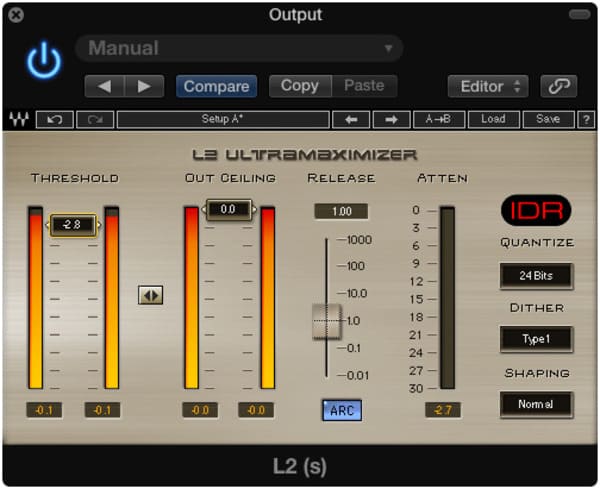The width and height of the screenshot is (600, 489).
Task: Open the Waves help question mark
Action: (x=587, y=119)
